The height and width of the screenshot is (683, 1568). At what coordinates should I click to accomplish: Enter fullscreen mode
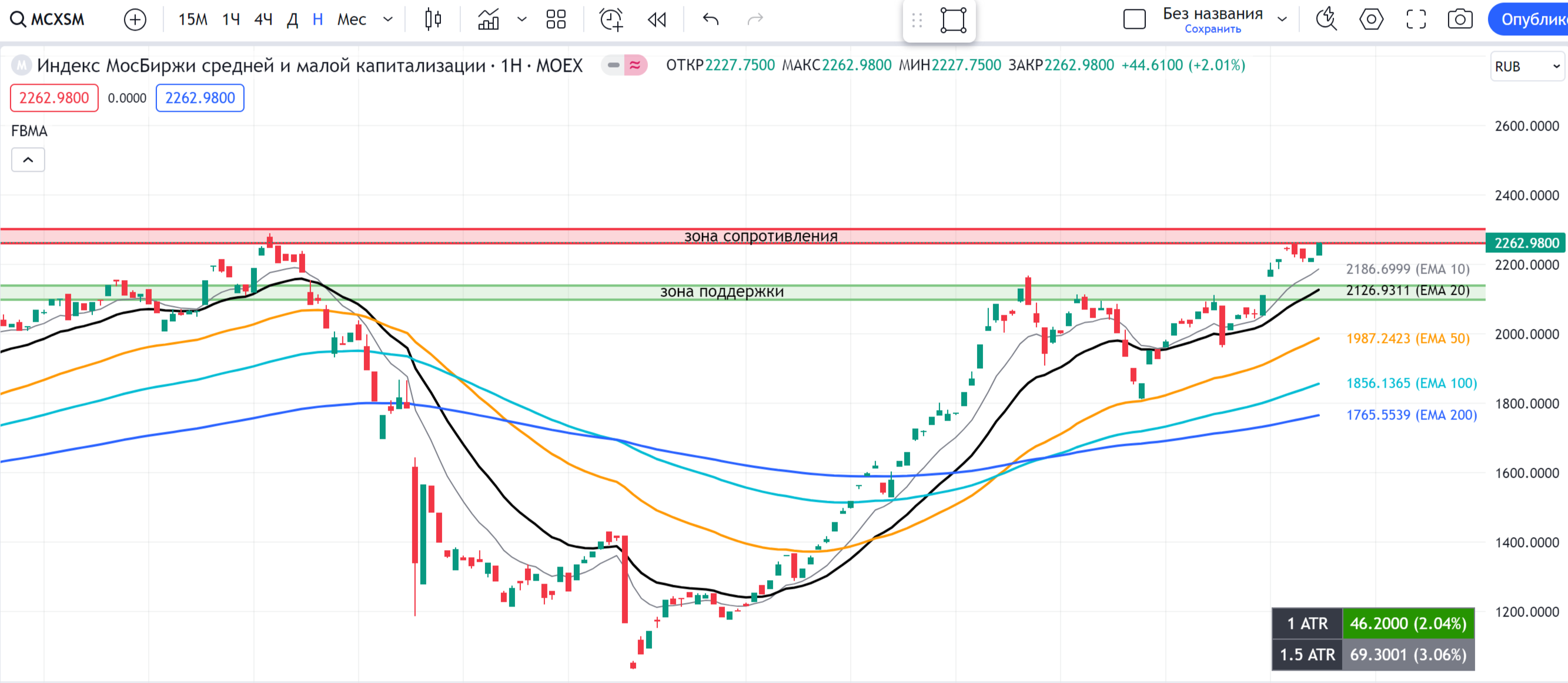tap(1416, 19)
